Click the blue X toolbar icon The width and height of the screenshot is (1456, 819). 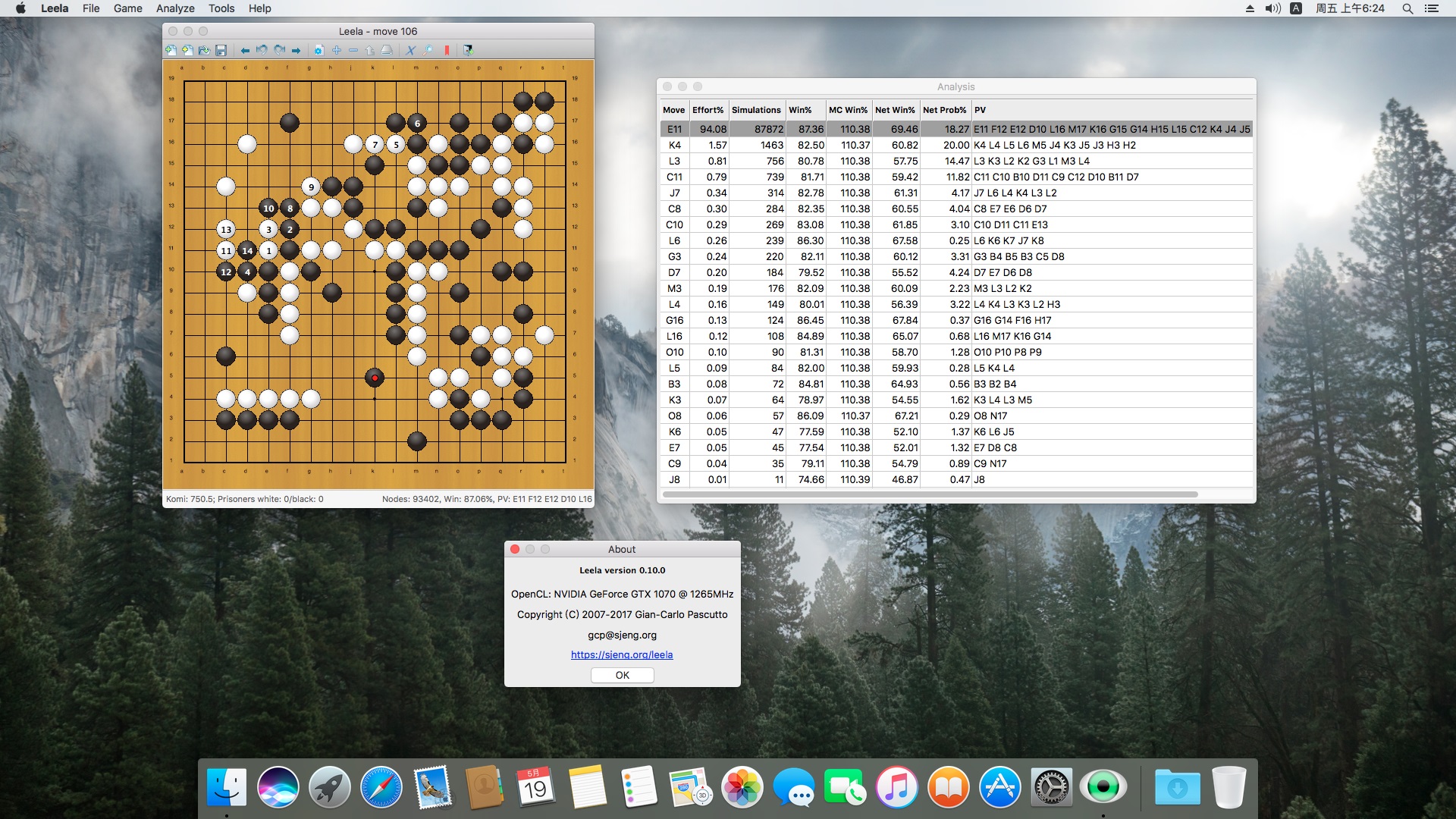click(410, 50)
